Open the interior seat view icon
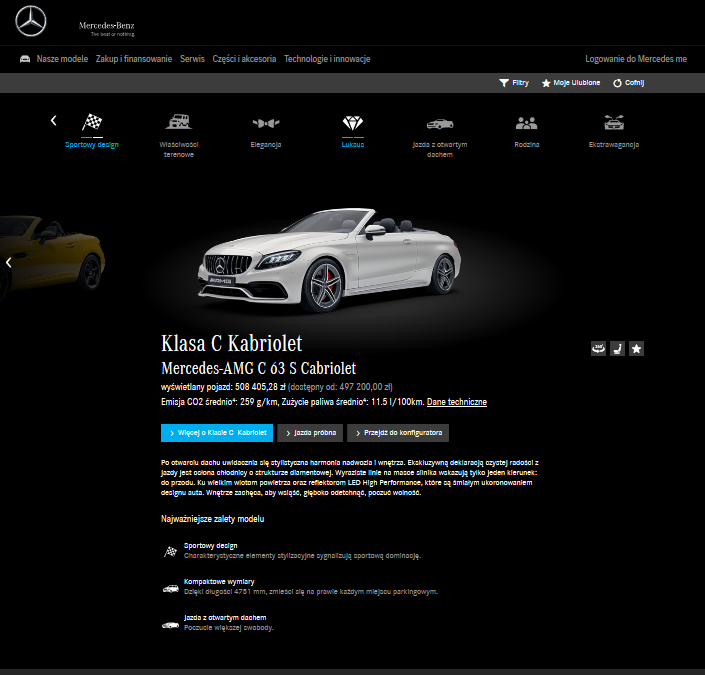 [x=617, y=349]
